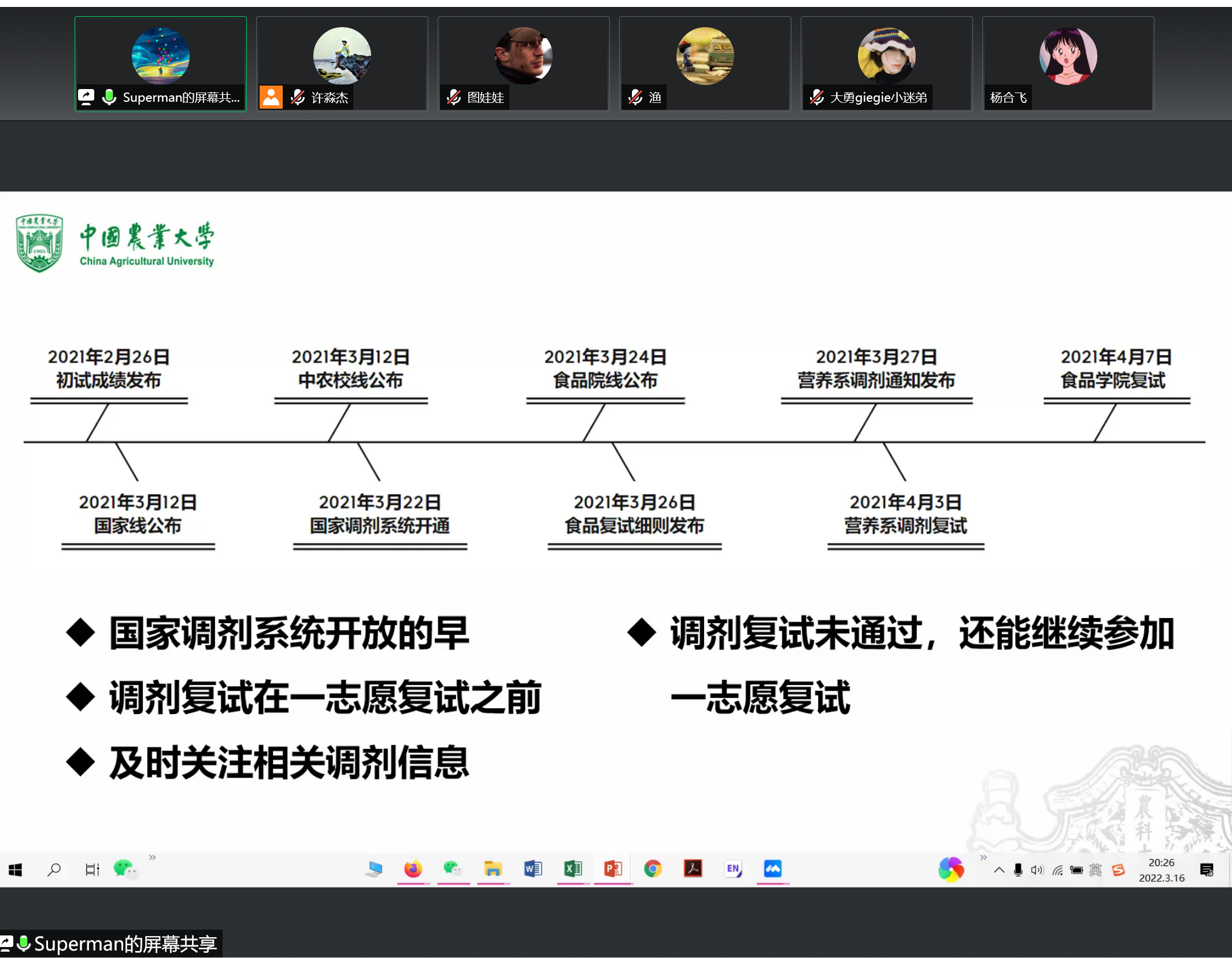Open the Action Center notification panel
This screenshot has width=1232, height=958.
point(1207,870)
